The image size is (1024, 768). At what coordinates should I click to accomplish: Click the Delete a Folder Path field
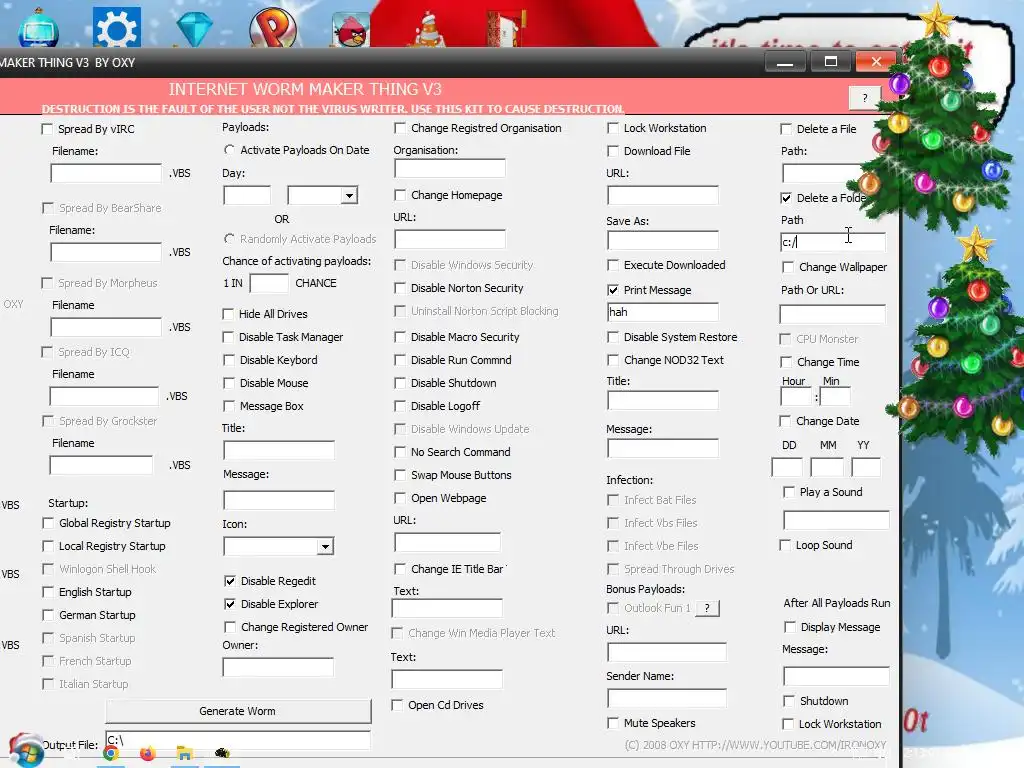[833, 242]
